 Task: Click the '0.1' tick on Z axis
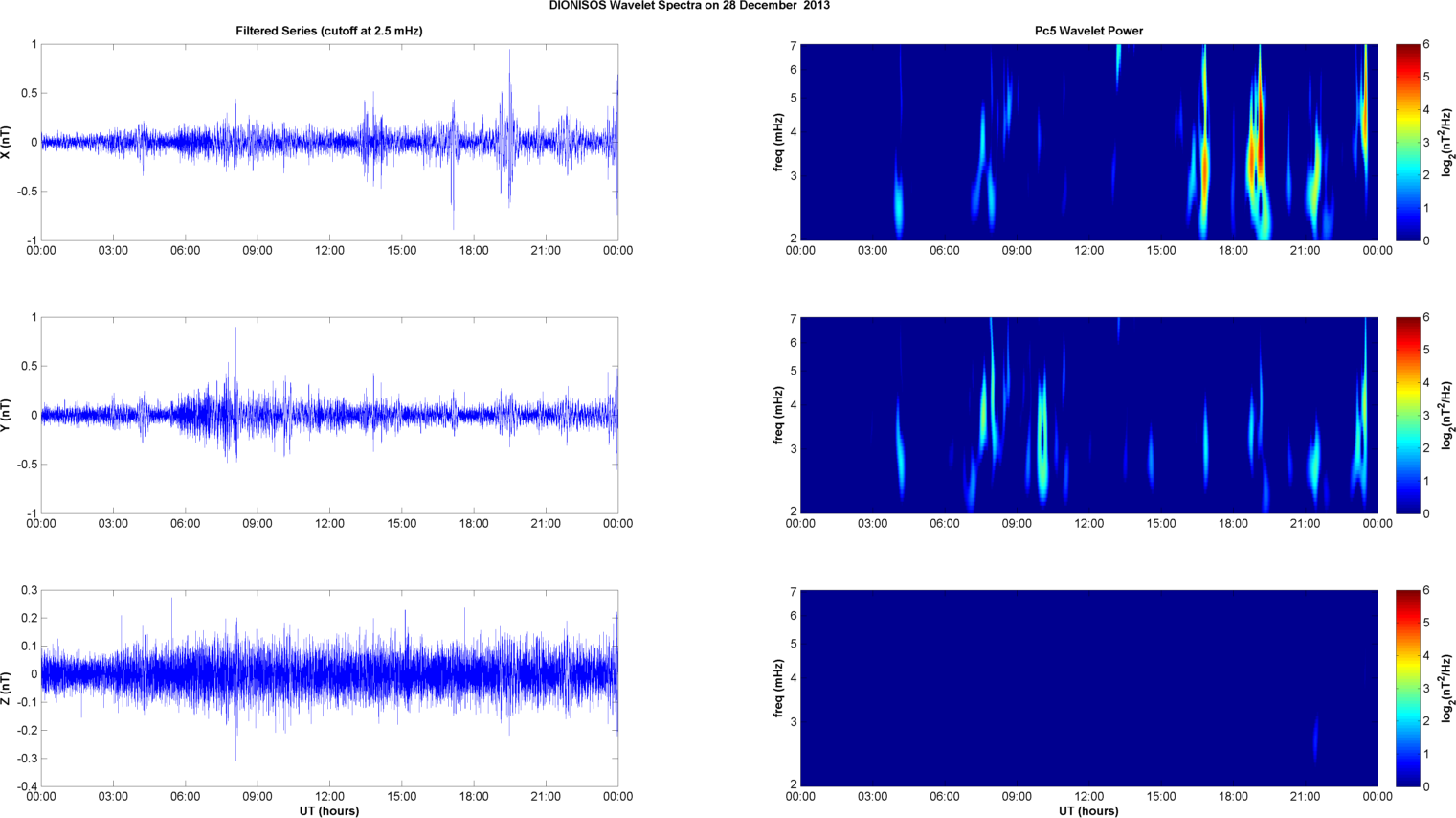pos(29,647)
